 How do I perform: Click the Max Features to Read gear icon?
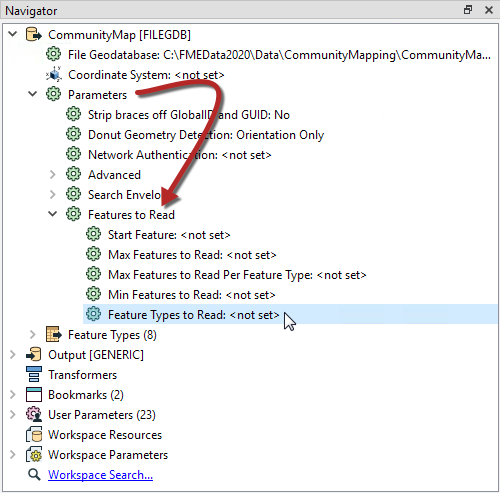tap(93, 254)
